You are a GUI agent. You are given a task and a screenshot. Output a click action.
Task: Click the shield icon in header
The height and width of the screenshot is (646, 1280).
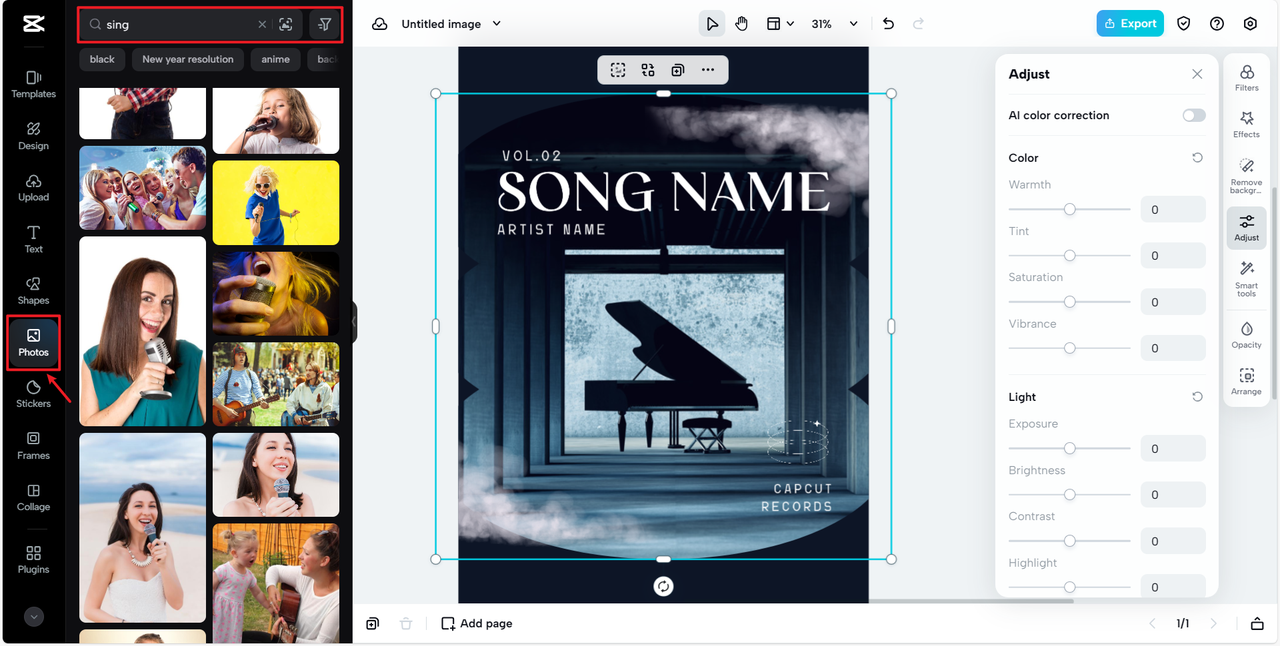pyautogui.click(x=1184, y=24)
